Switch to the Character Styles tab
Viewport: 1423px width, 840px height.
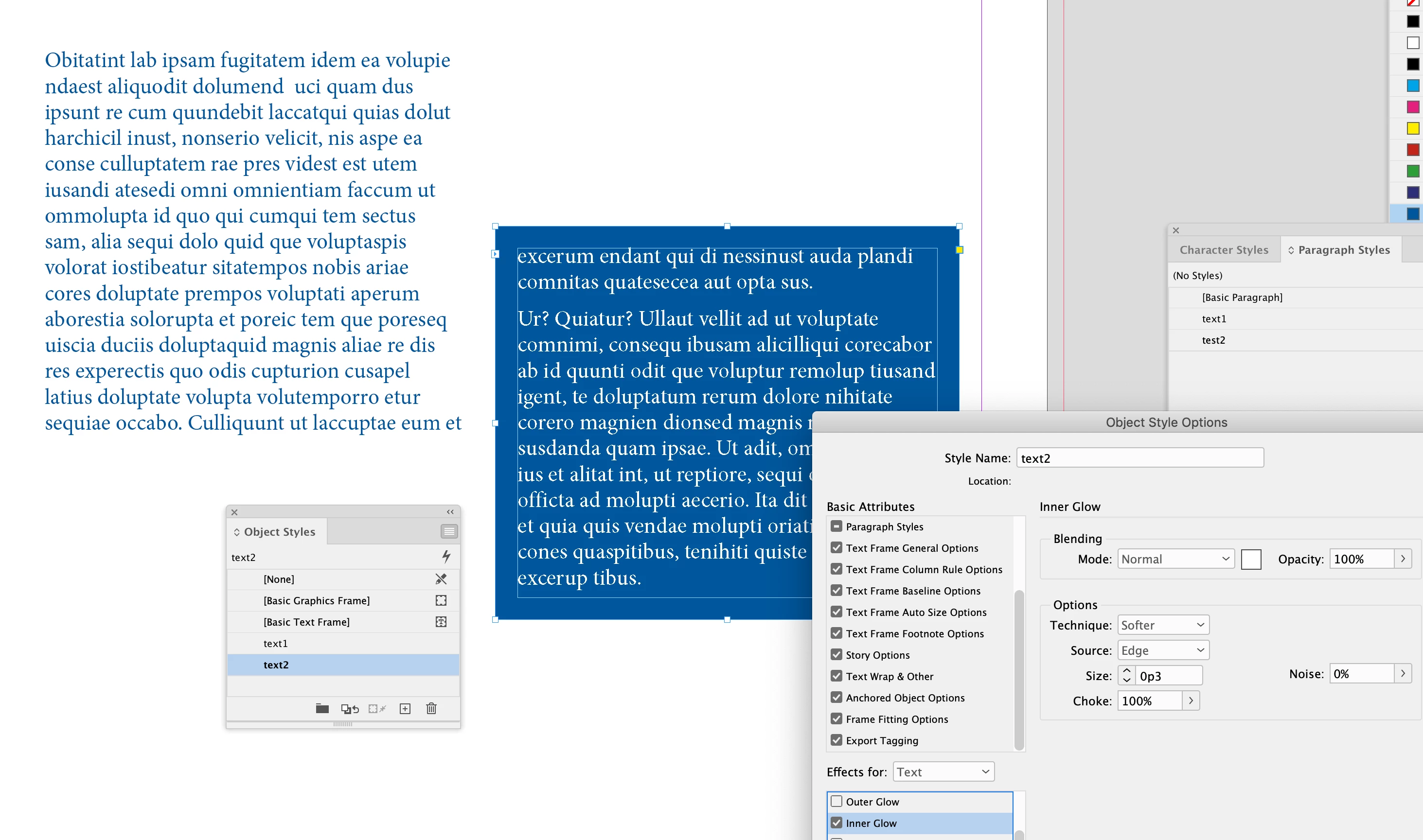pos(1223,250)
